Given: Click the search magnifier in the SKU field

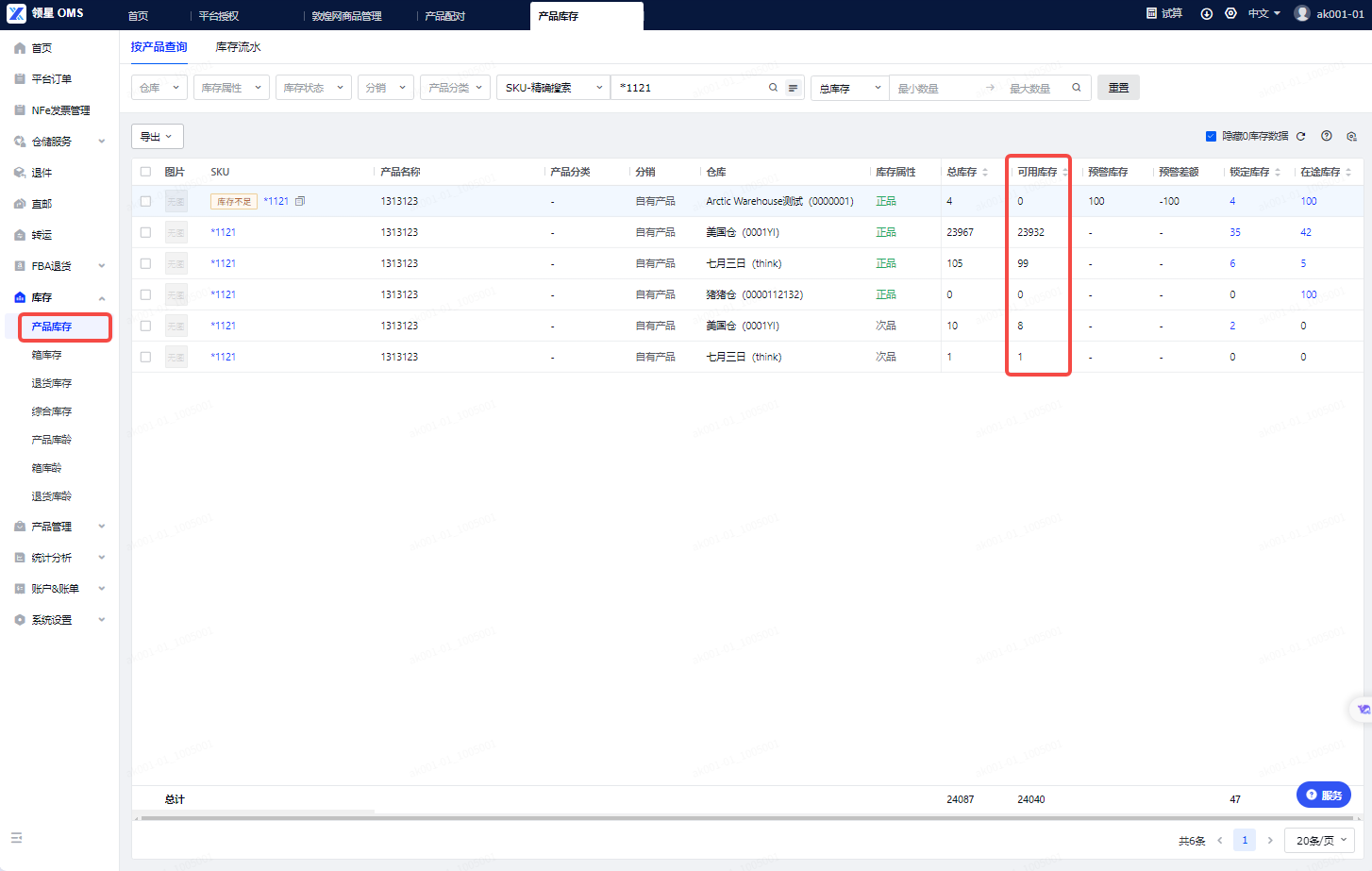Looking at the screenshot, I should pyautogui.click(x=773, y=88).
